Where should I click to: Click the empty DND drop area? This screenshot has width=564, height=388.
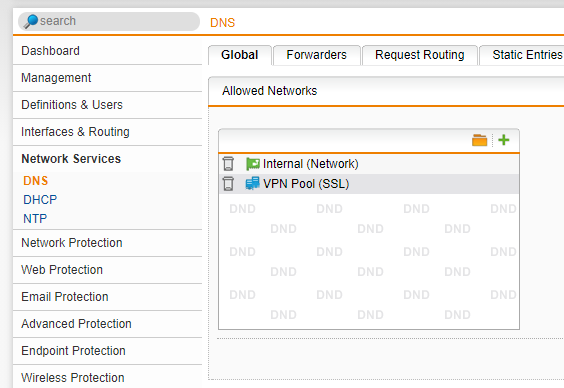(x=369, y=261)
